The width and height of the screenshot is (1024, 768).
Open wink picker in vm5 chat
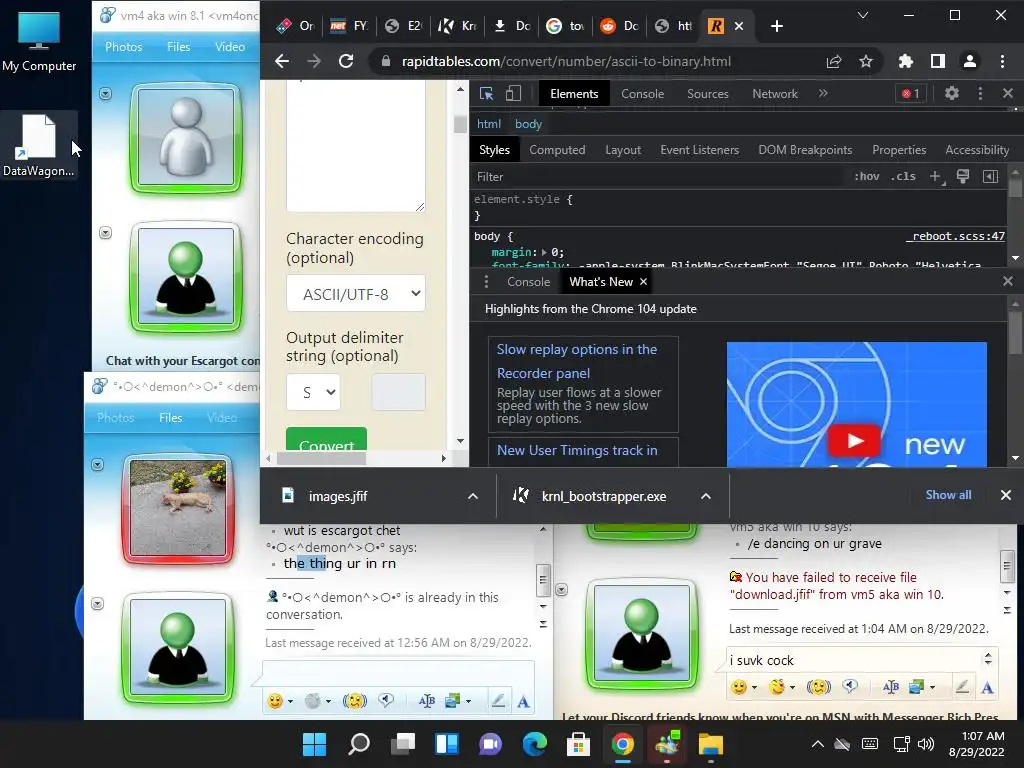point(782,686)
